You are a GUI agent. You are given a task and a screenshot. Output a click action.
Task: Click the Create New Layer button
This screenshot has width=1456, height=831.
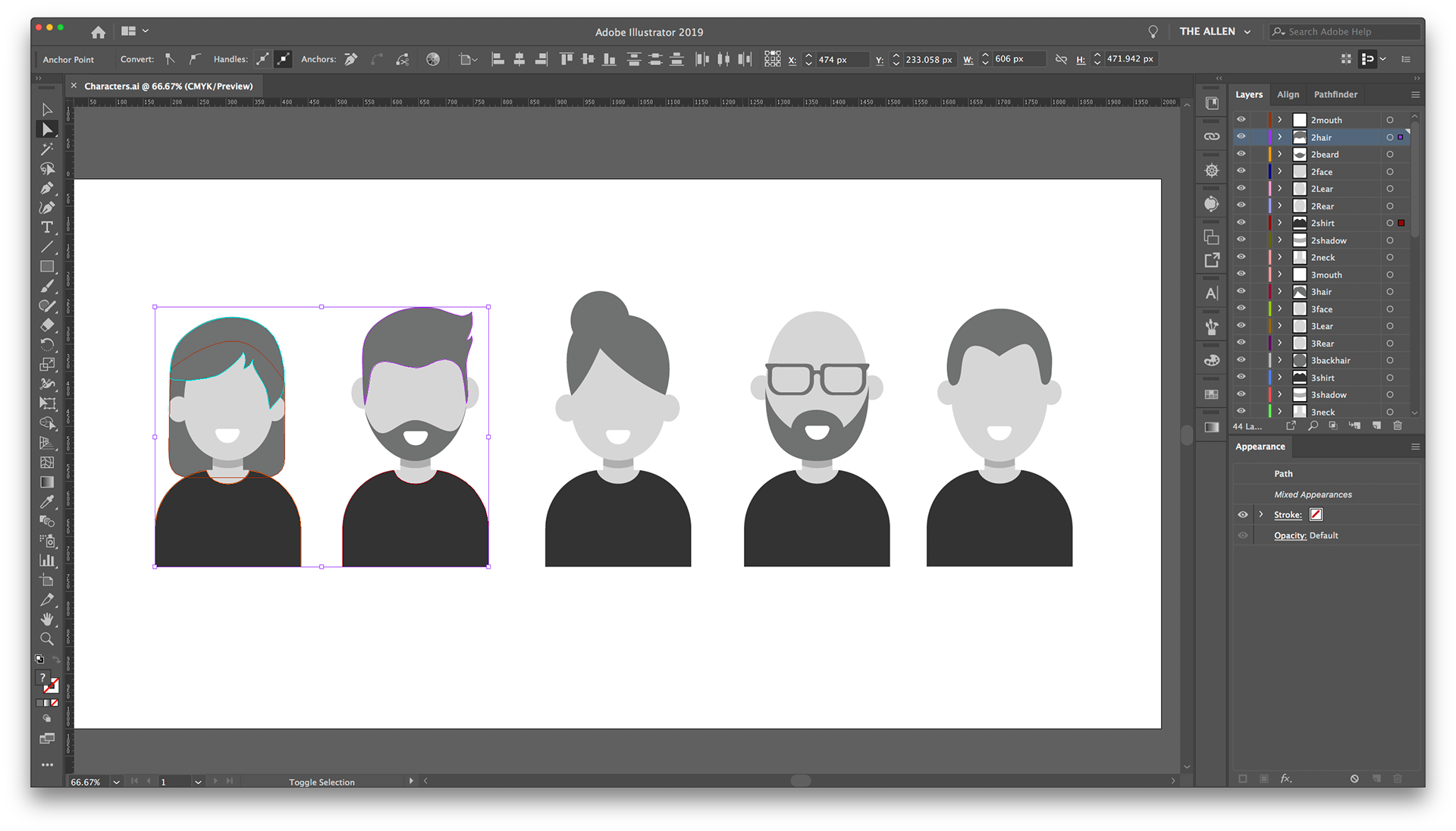1376,425
